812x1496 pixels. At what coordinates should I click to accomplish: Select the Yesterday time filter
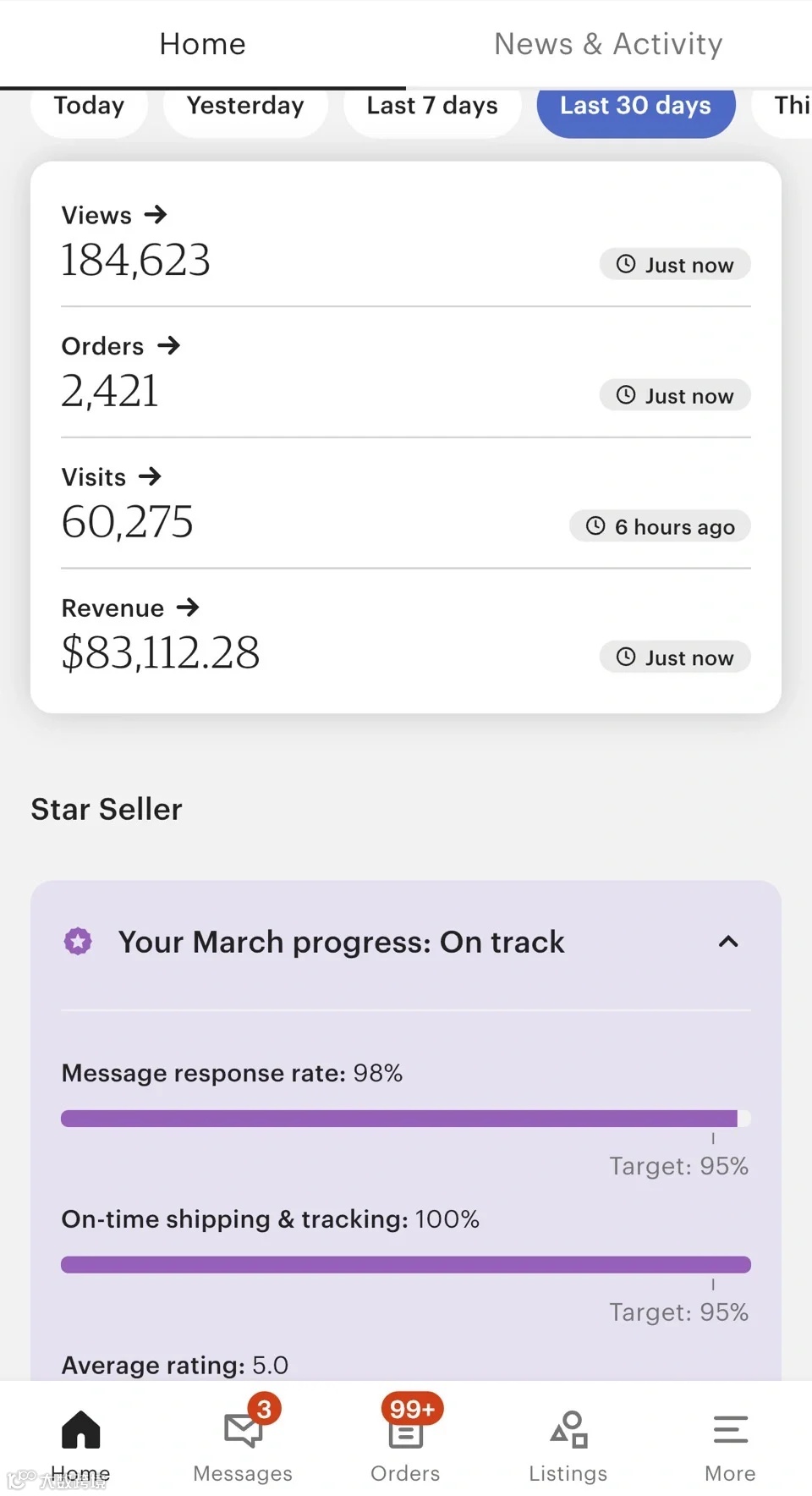click(245, 107)
